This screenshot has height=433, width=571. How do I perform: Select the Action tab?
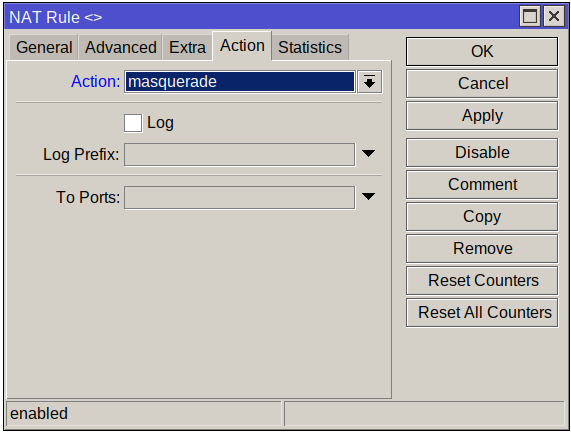tap(242, 46)
